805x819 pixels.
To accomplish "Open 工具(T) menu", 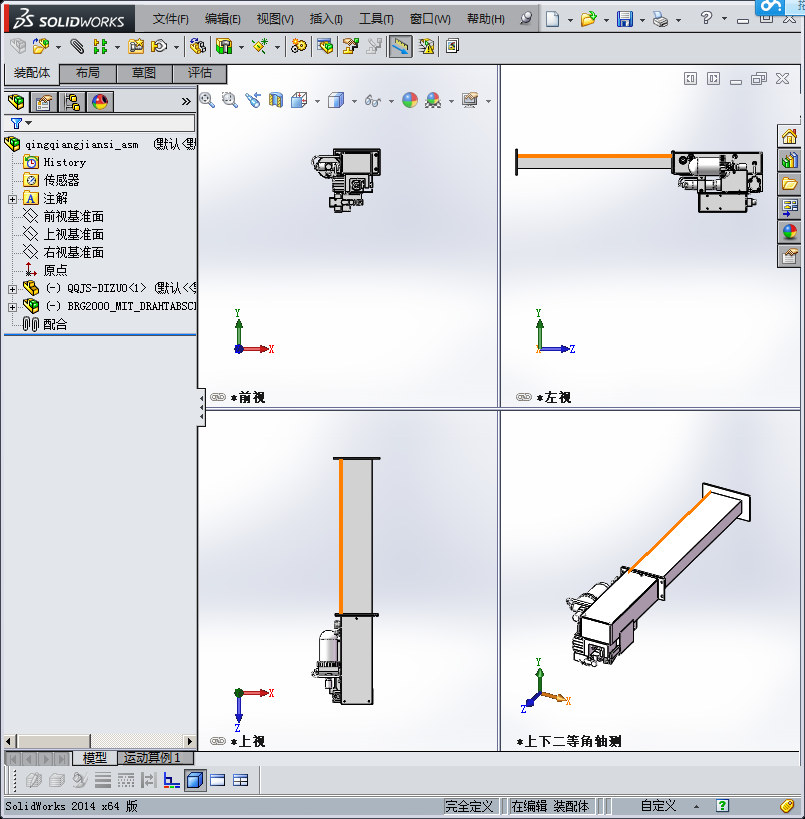I will point(376,19).
